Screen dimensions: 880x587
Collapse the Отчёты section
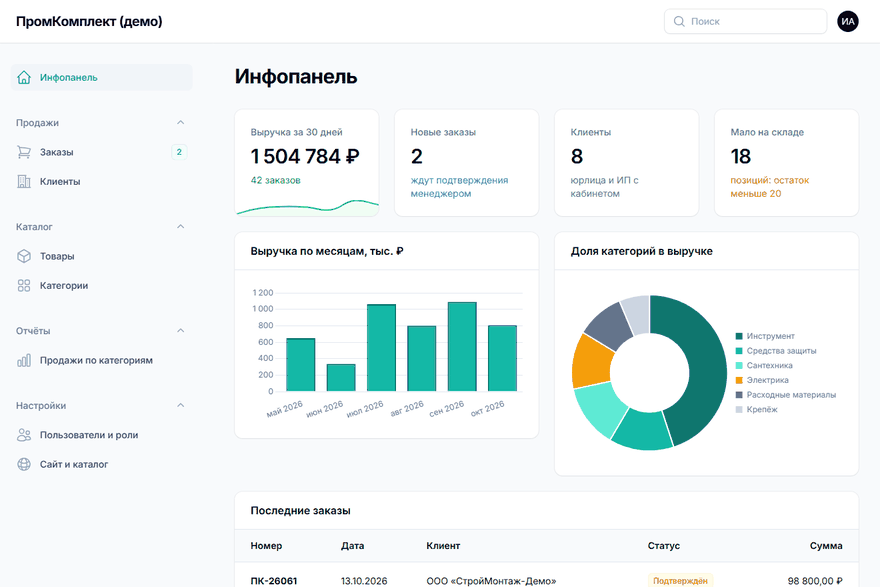180,331
